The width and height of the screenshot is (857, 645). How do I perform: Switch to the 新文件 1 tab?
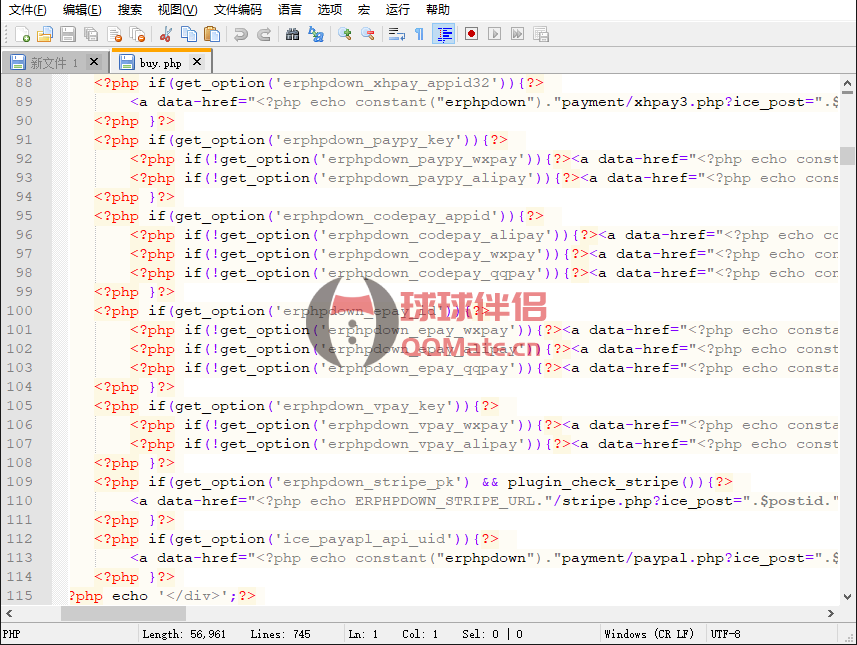point(46,63)
